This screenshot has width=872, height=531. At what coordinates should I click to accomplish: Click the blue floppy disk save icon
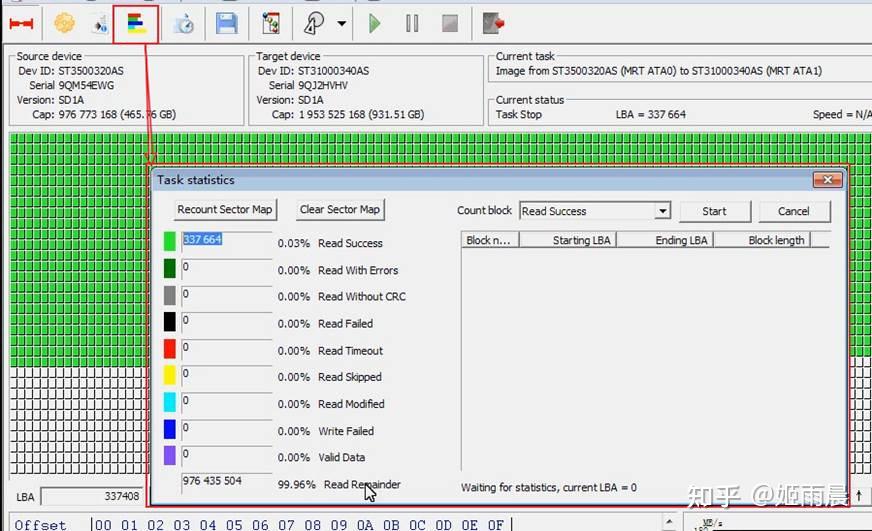[226, 24]
